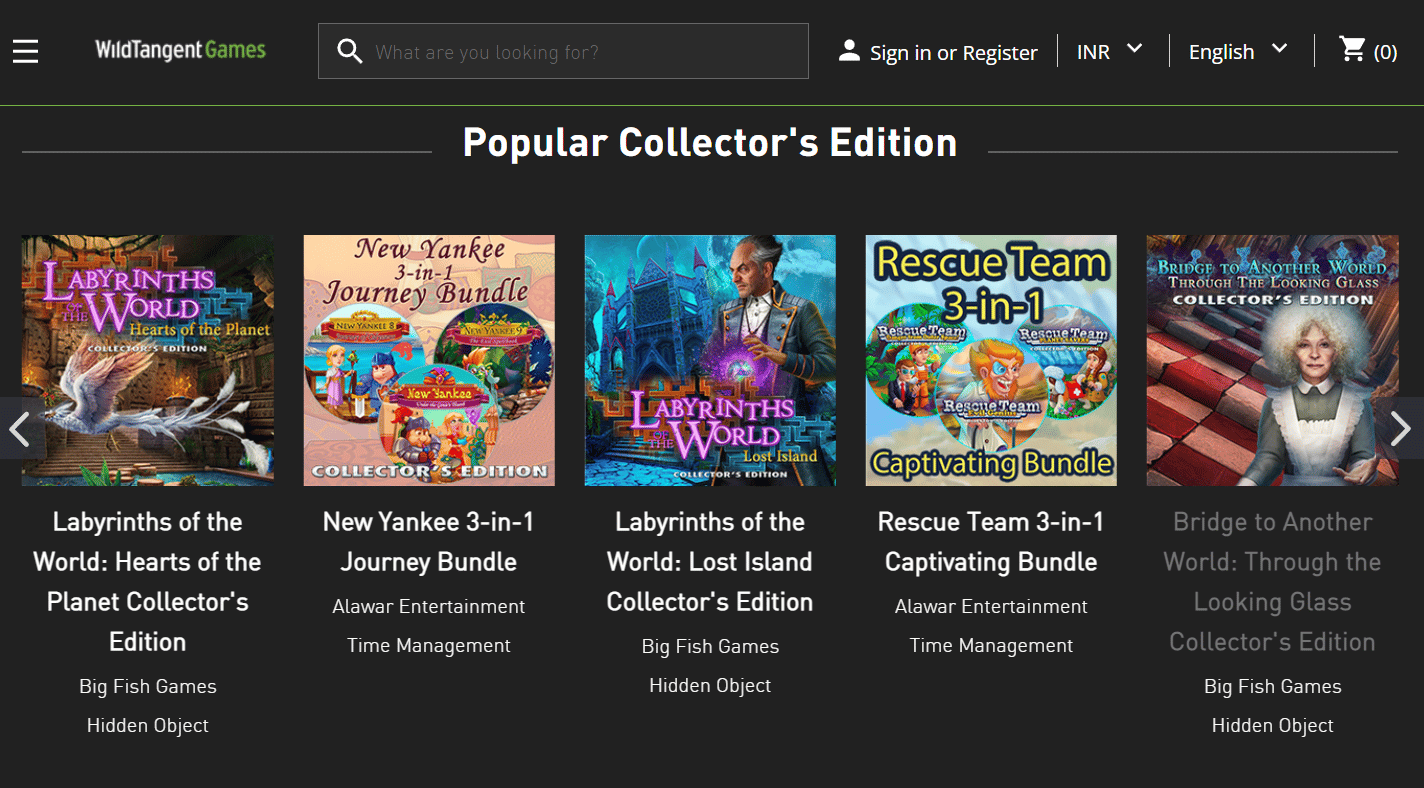This screenshot has height=788, width=1424.
Task: Click the left carousel arrow
Action: coord(18,429)
